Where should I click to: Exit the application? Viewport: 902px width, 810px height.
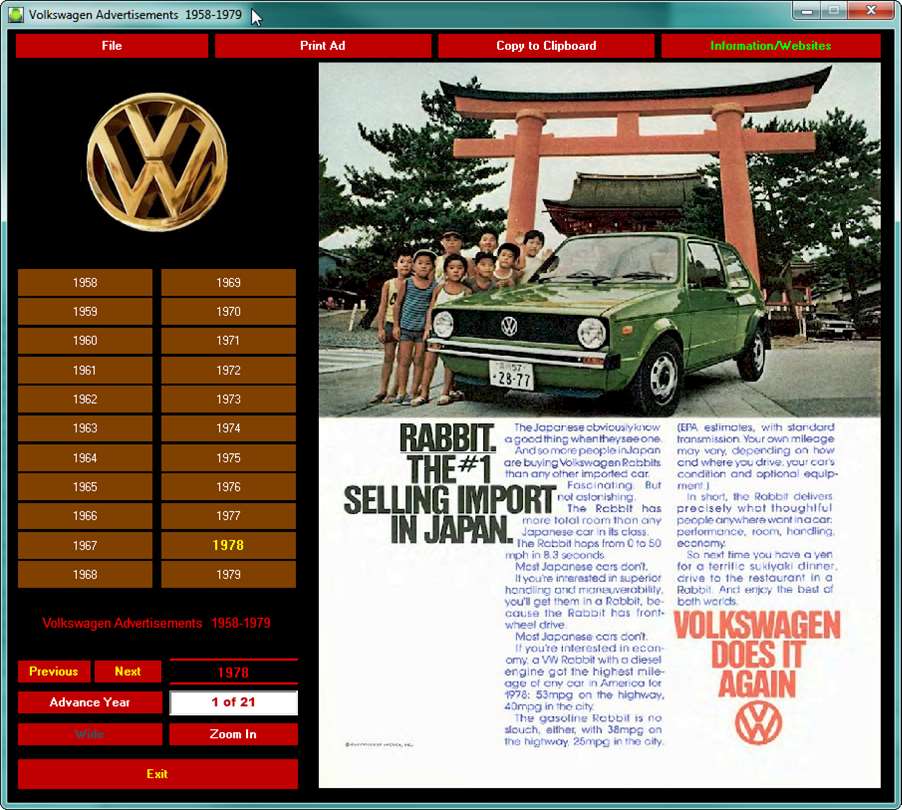pos(158,774)
